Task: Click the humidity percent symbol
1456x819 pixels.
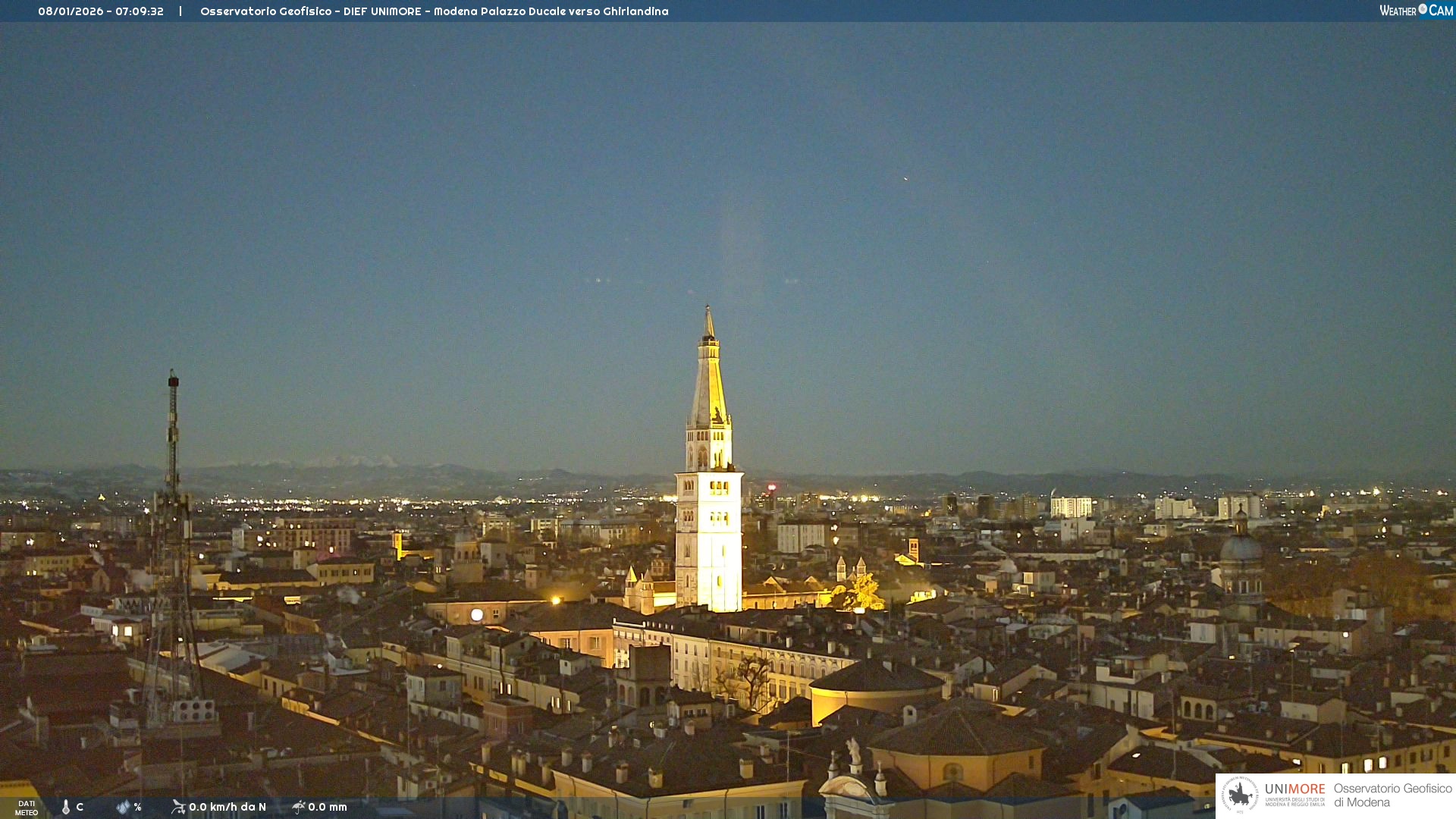Action: pos(137,807)
